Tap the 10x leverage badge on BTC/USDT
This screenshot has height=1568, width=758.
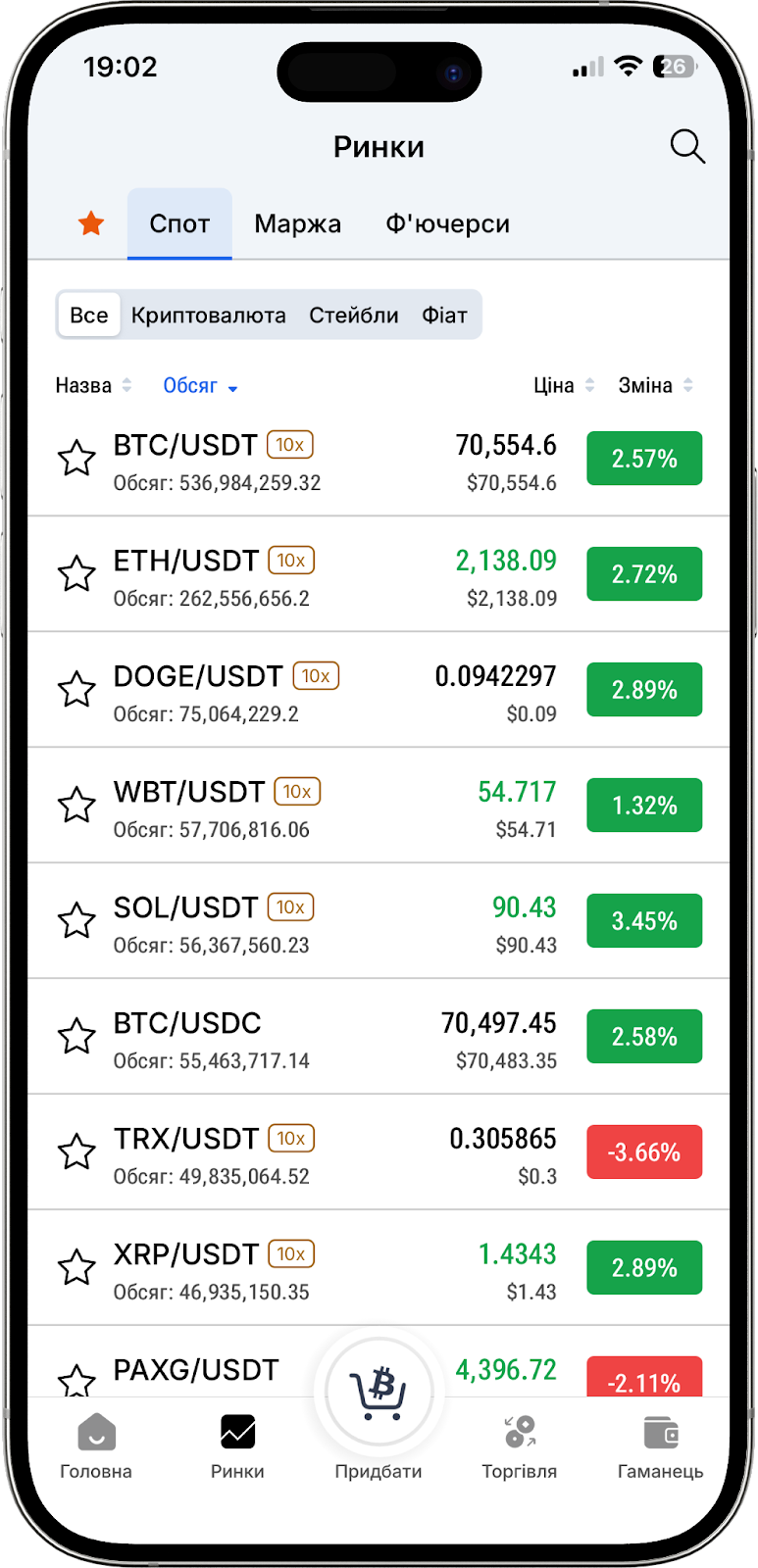point(290,445)
